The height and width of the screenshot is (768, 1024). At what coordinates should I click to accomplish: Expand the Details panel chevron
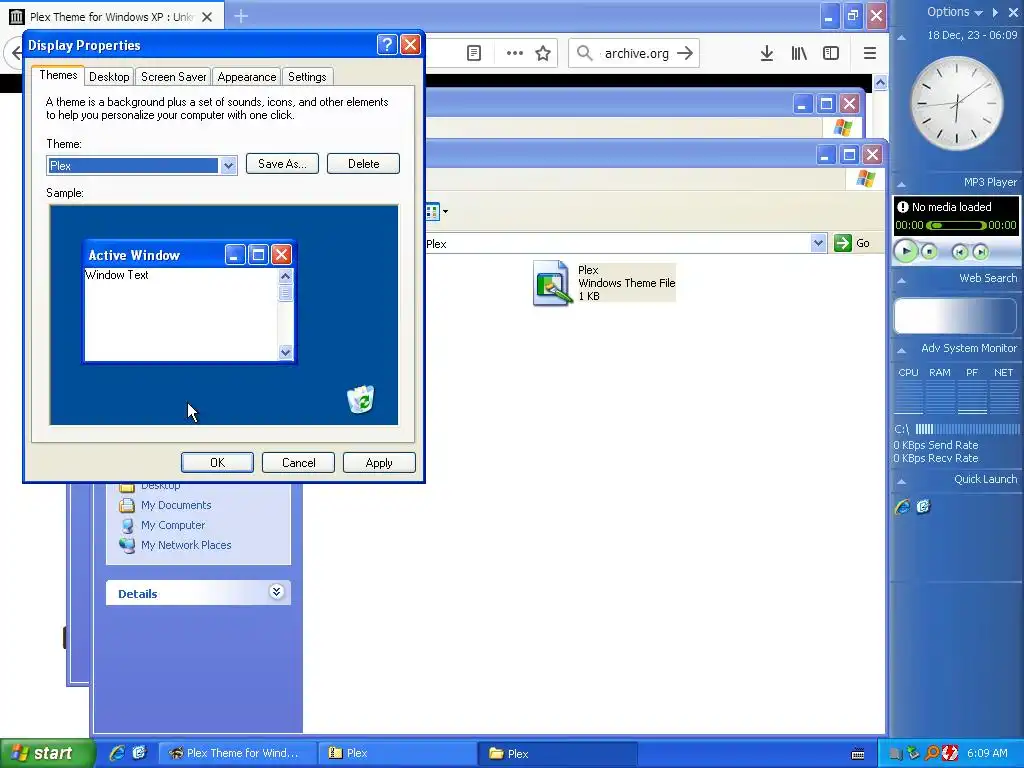click(x=276, y=592)
